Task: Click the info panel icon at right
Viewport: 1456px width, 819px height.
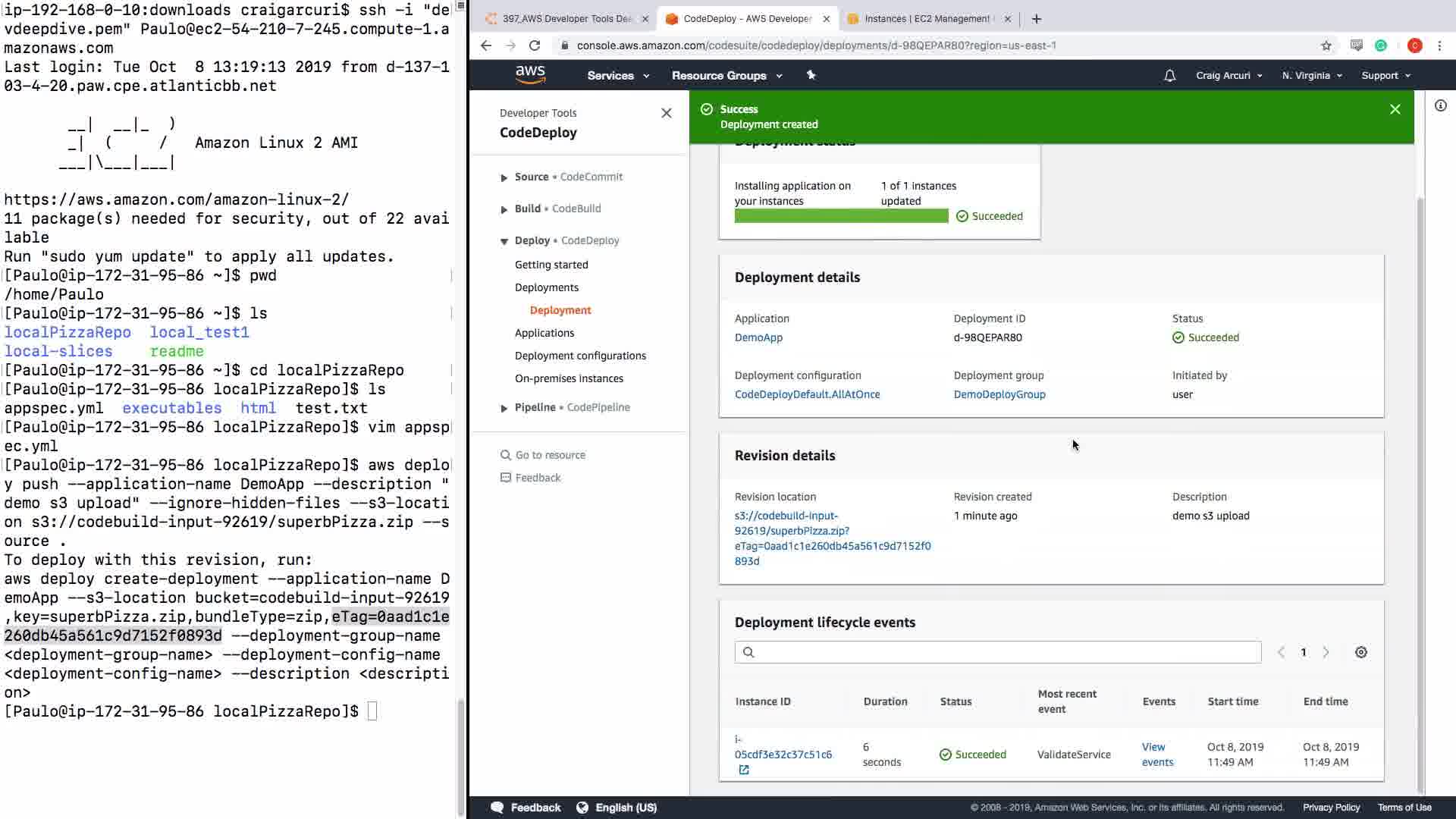Action: click(1440, 106)
